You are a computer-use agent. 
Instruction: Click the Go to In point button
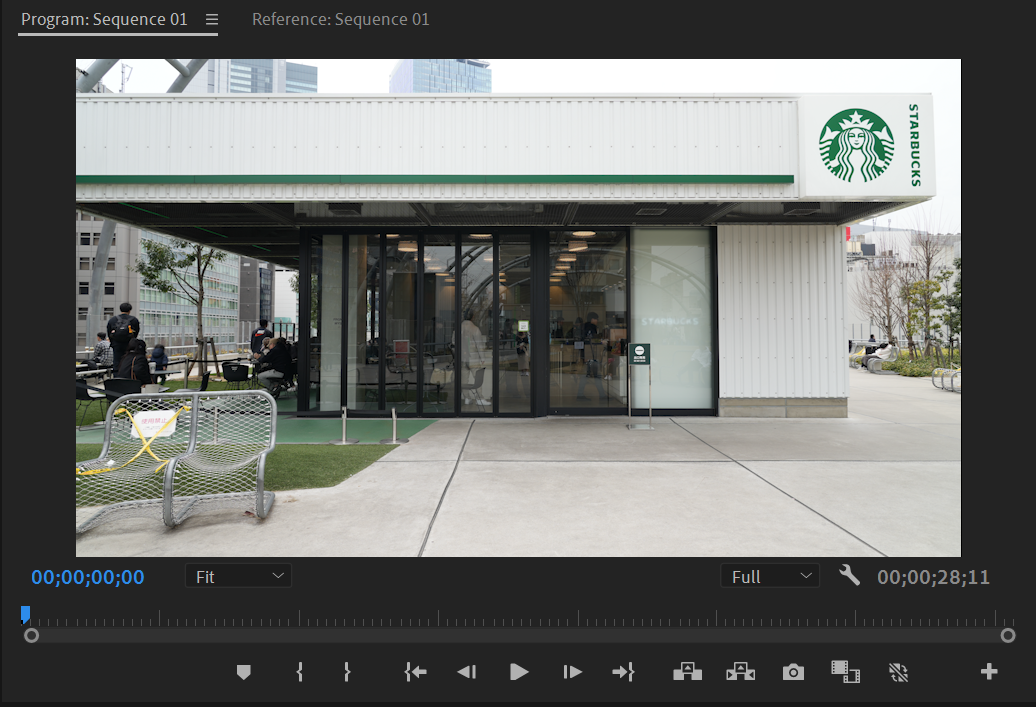click(x=416, y=672)
